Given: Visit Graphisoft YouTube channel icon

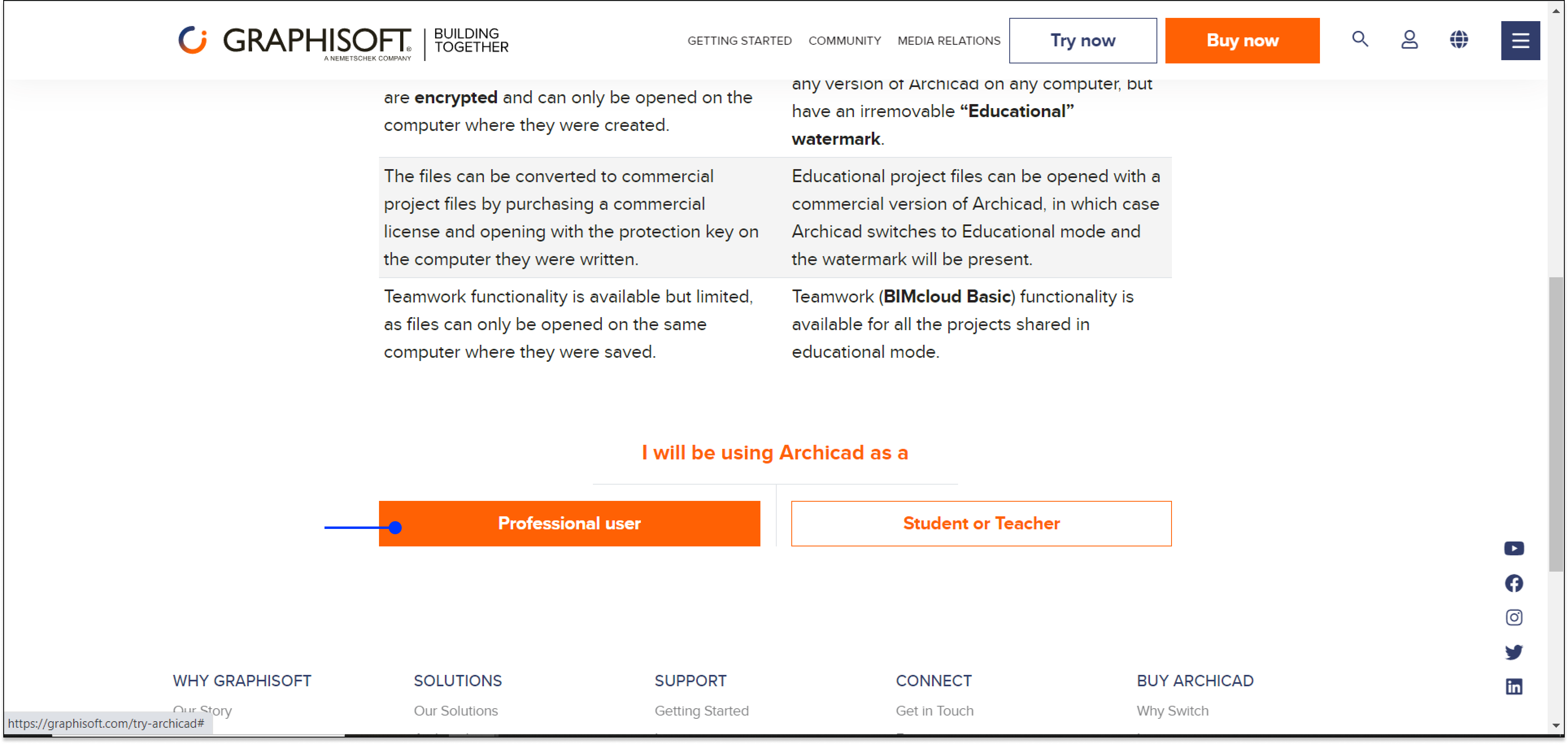Looking at the screenshot, I should pos(1514,549).
